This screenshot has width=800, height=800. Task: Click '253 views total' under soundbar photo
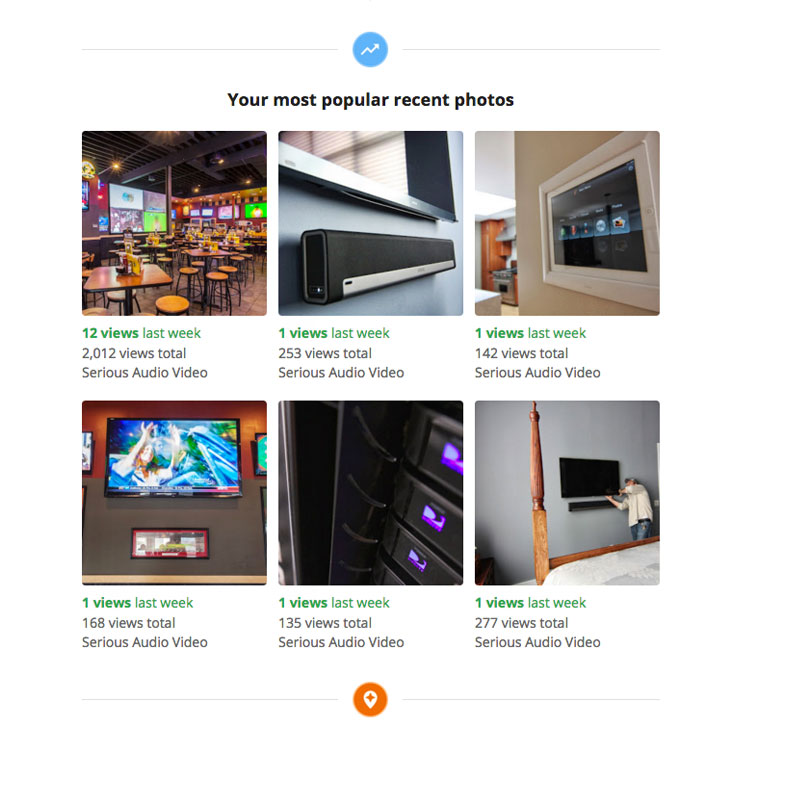tap(325, 353)
